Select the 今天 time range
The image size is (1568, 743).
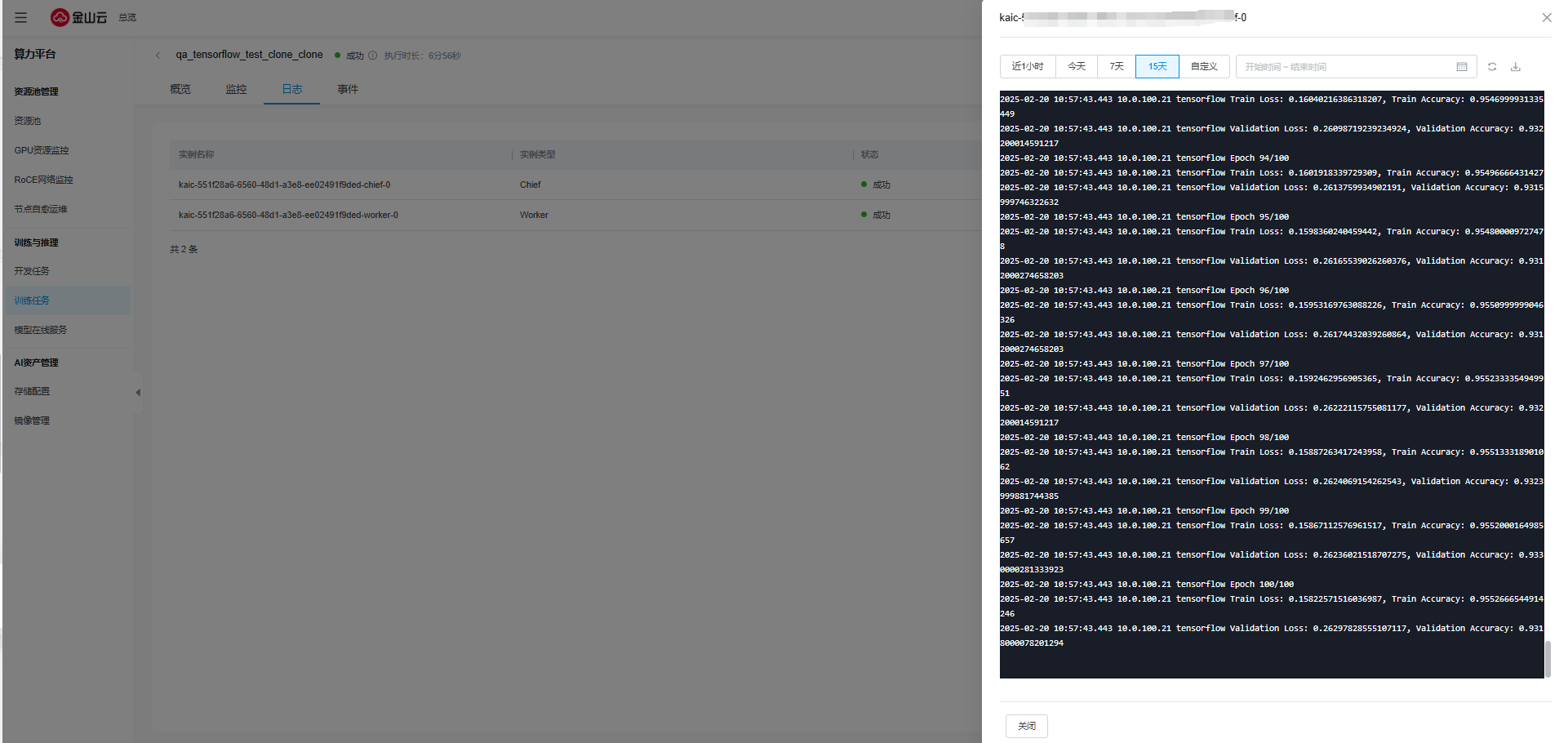point(1077,66)
